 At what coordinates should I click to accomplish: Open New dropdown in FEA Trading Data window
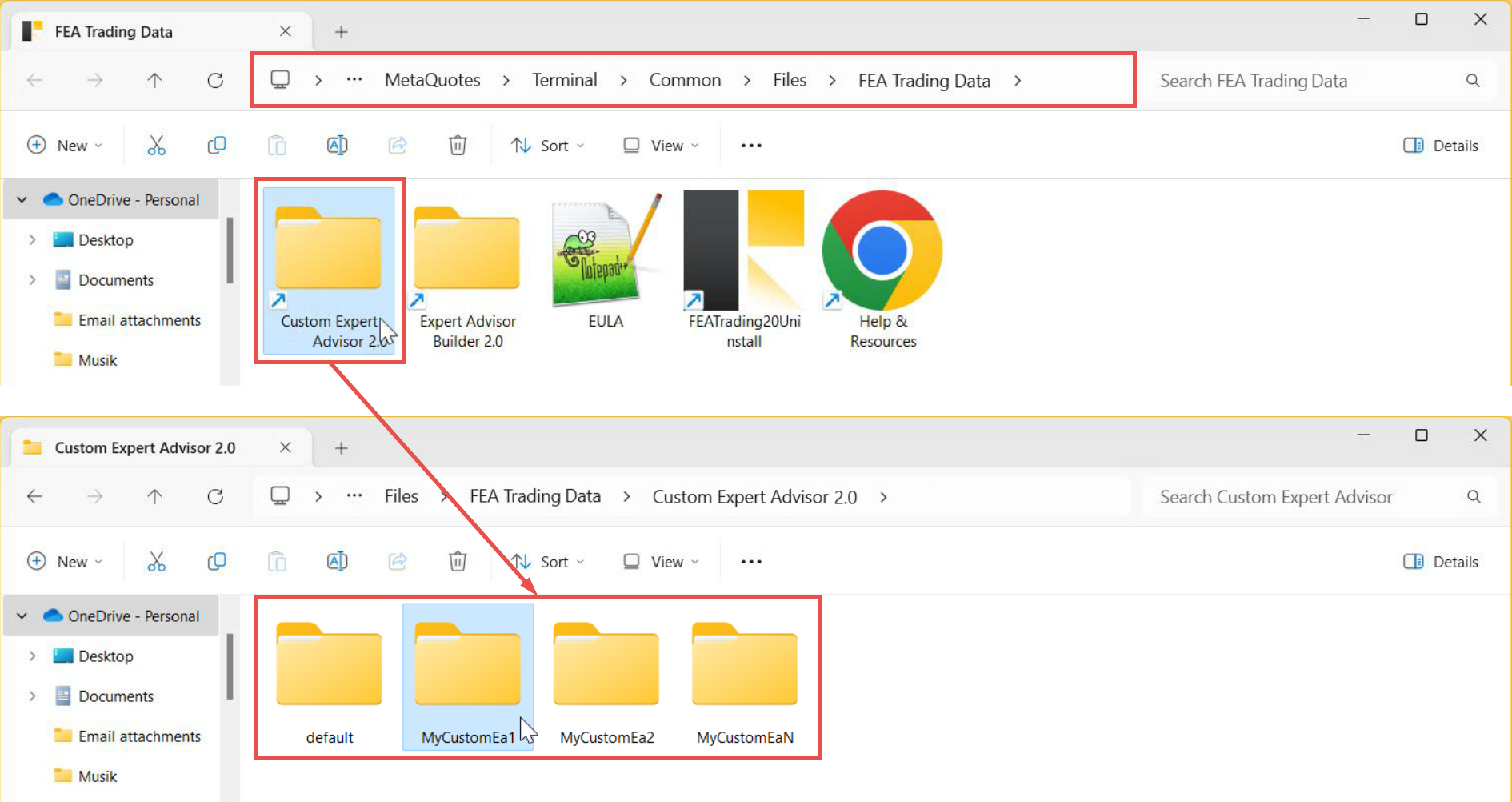pyautogui.click(x=66, y=146)
